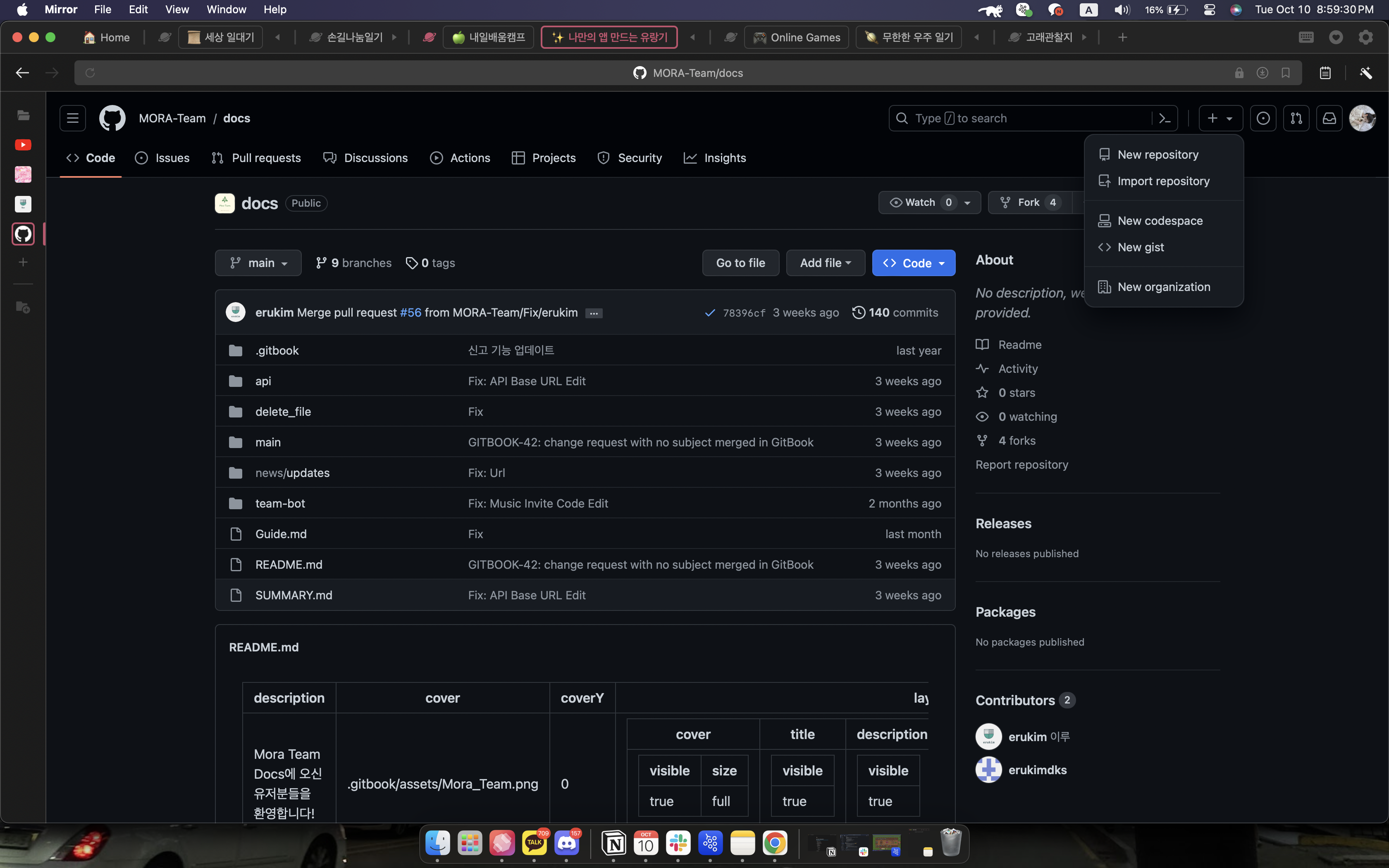Select New codespace from the menu
Image resolution: width=1389 pixels, height=868 pixels.
[x=1163, y=220]
